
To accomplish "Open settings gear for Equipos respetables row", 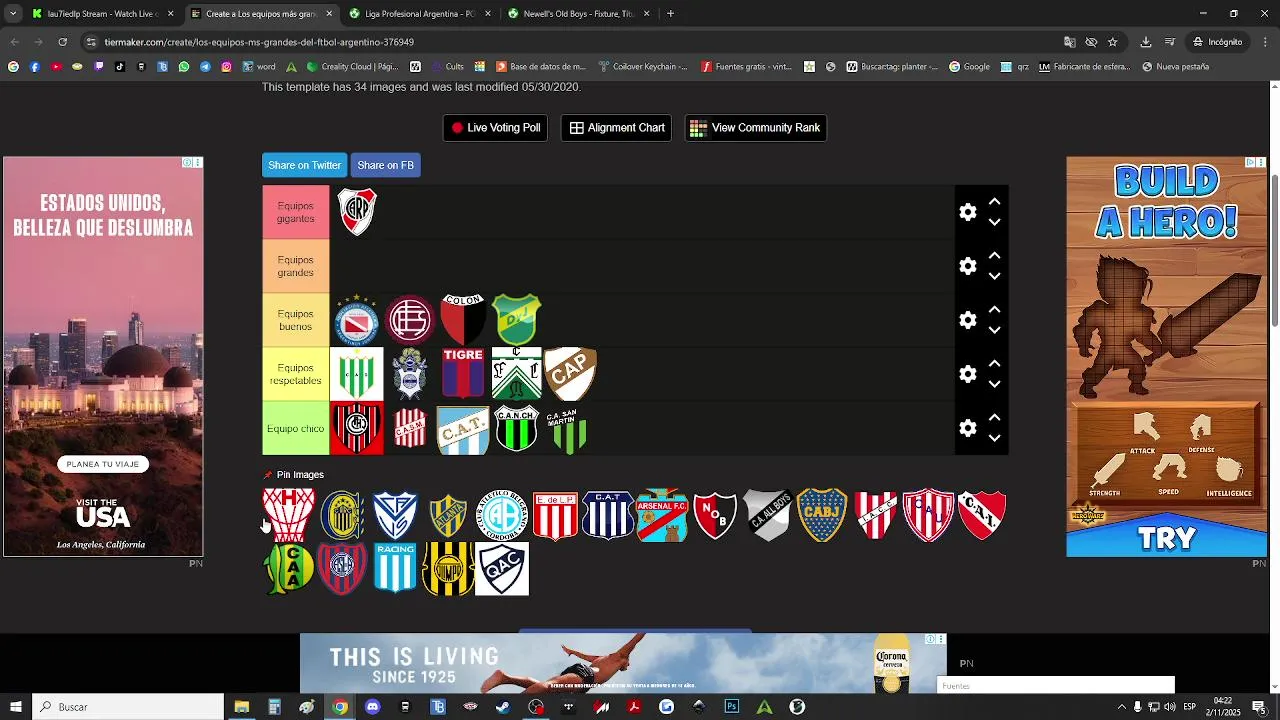I will tap(967, 374).
